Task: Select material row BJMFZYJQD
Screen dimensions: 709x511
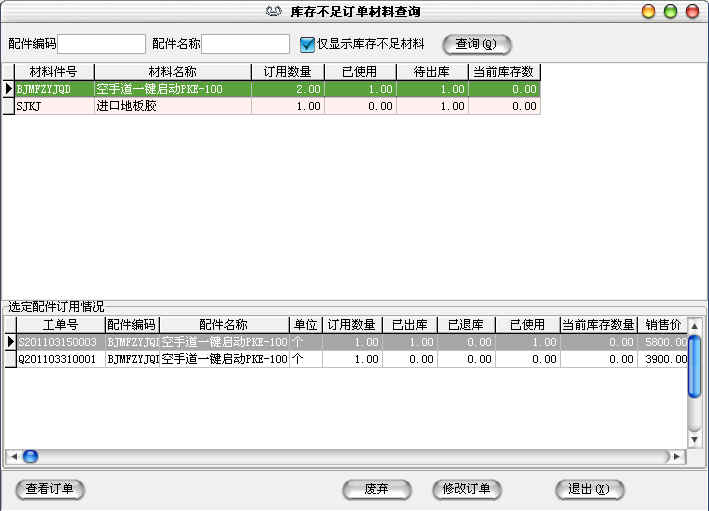Action: pyautogui.click(x=277, y=89)
